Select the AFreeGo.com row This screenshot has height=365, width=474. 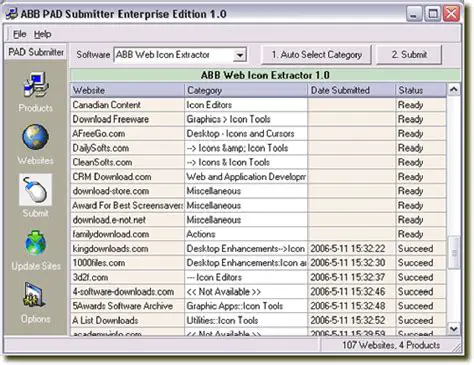click(258, 134)
